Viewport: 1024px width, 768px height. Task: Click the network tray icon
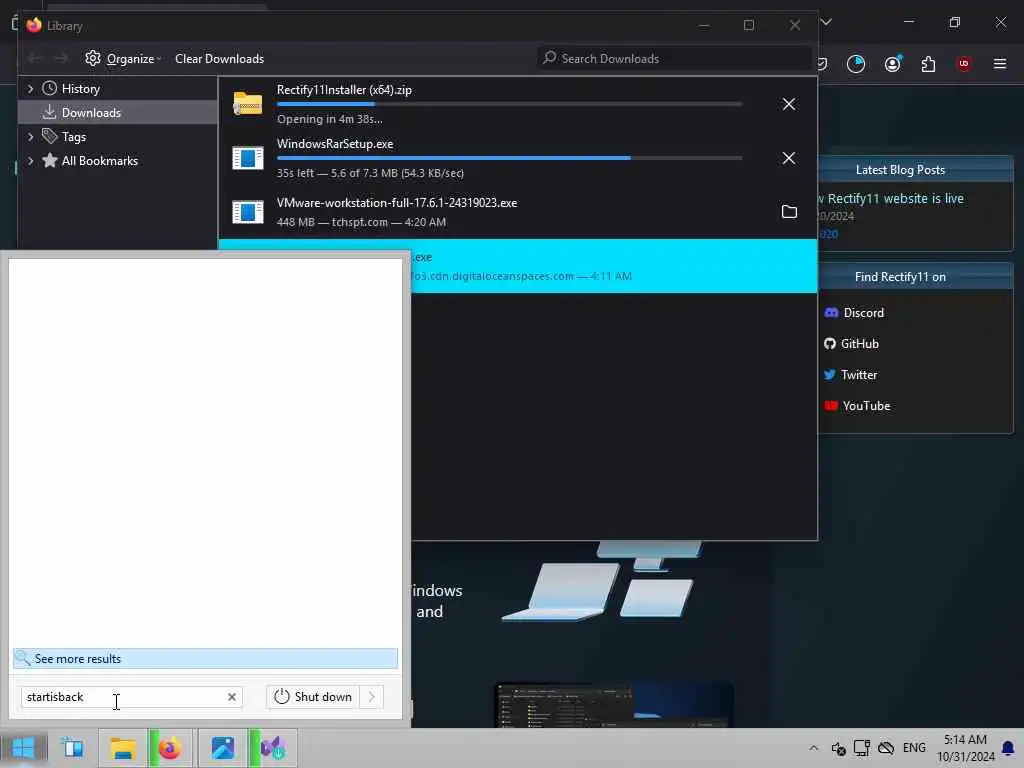(x=862, y=748)
